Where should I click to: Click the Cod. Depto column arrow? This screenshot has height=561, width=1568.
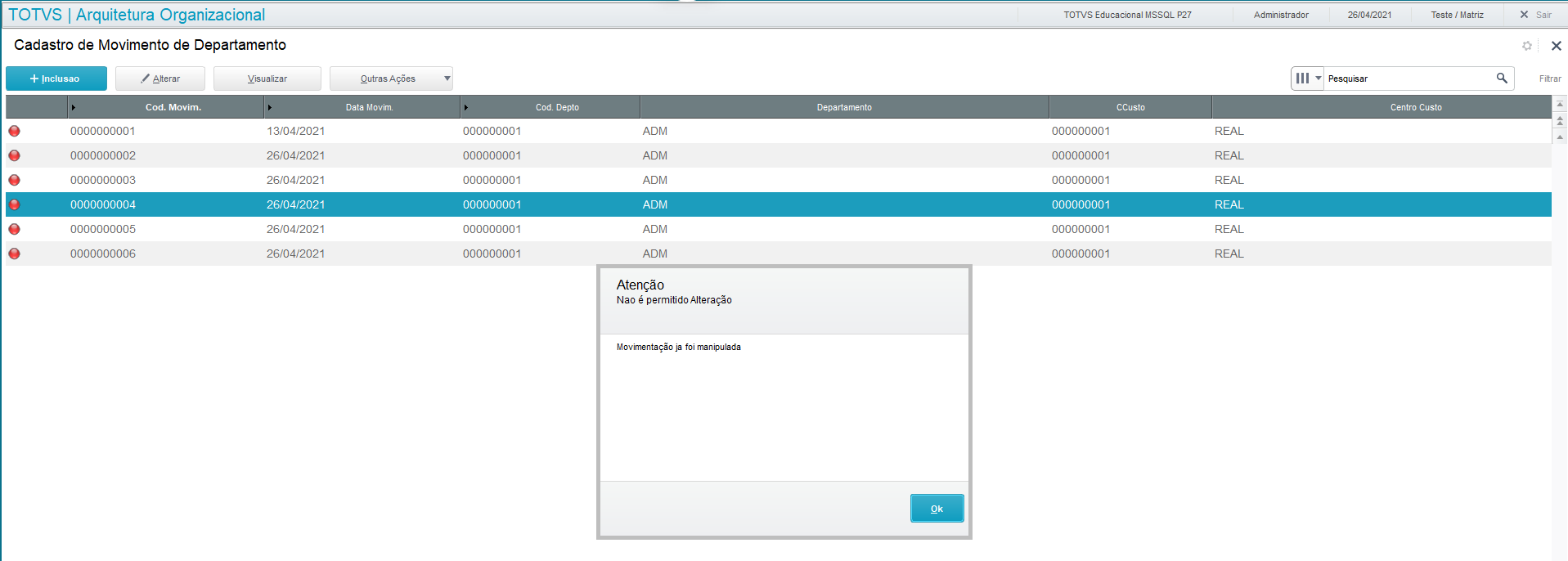click(465, 107)
